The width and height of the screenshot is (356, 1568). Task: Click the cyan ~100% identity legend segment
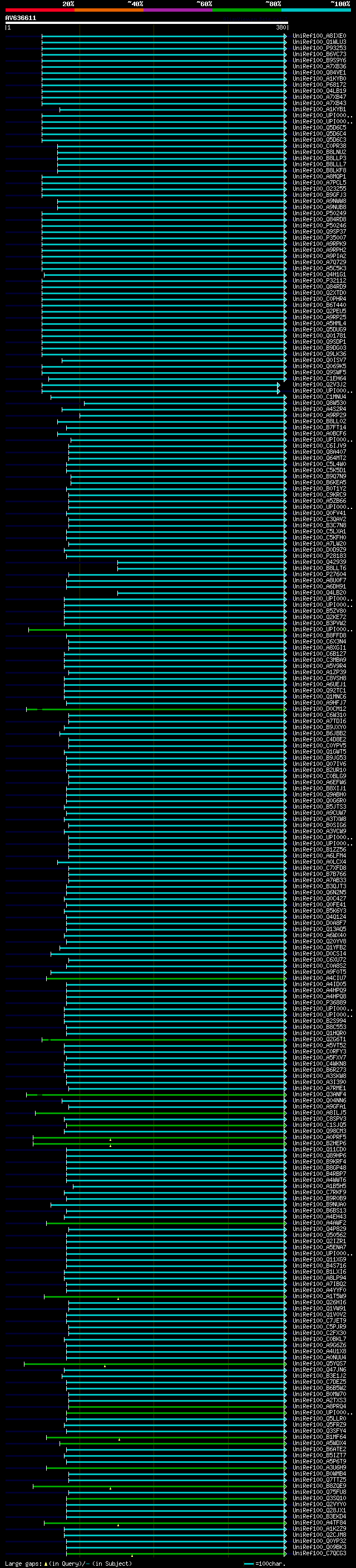(x=316, y=10)
